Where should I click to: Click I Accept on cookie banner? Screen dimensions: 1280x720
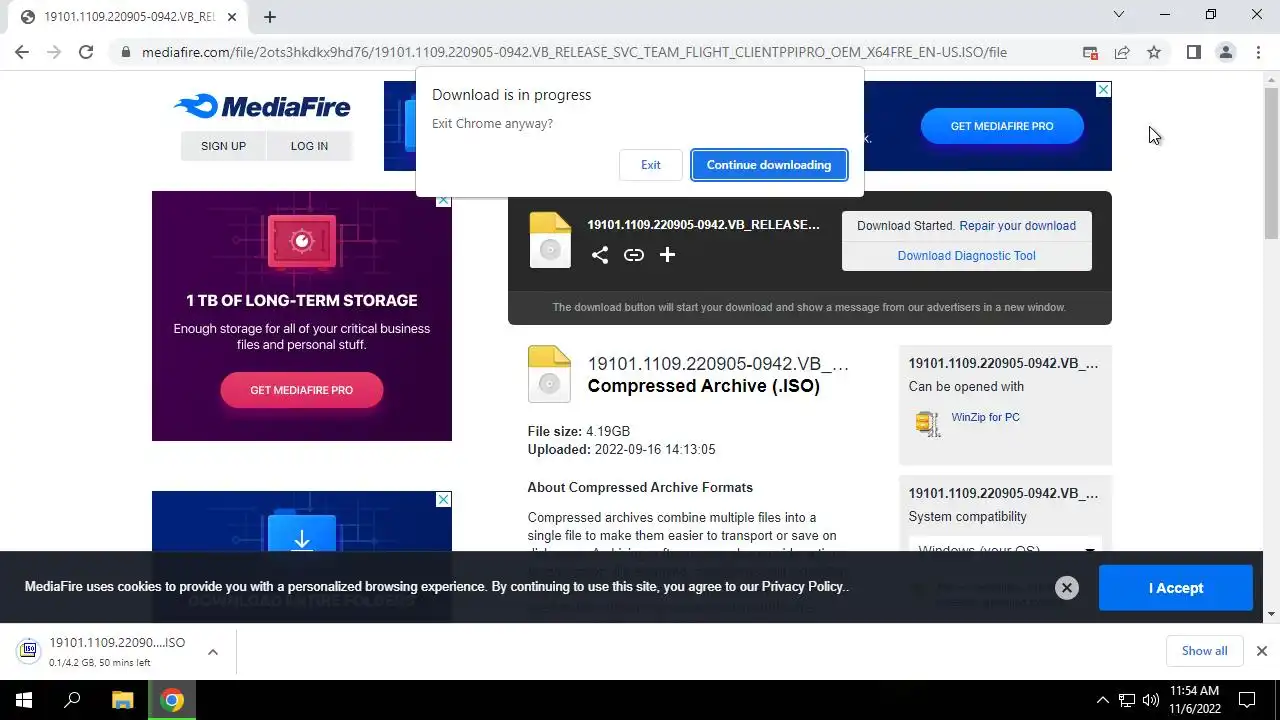(1176, 588)
